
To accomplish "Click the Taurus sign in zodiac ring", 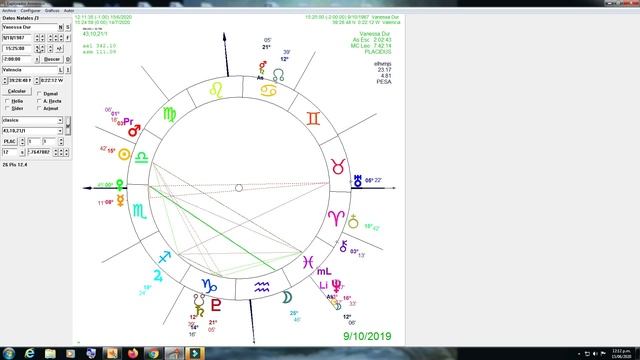I will click(338, 167).
